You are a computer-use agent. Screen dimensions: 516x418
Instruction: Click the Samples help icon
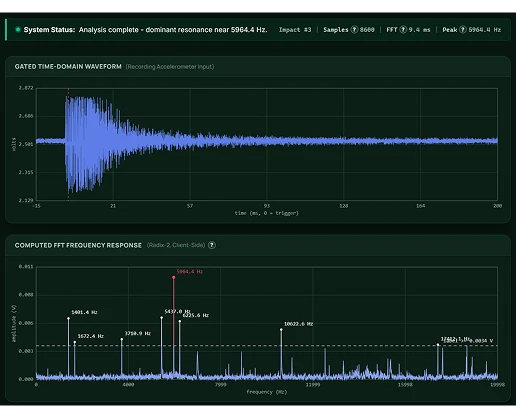click(354, 30)
